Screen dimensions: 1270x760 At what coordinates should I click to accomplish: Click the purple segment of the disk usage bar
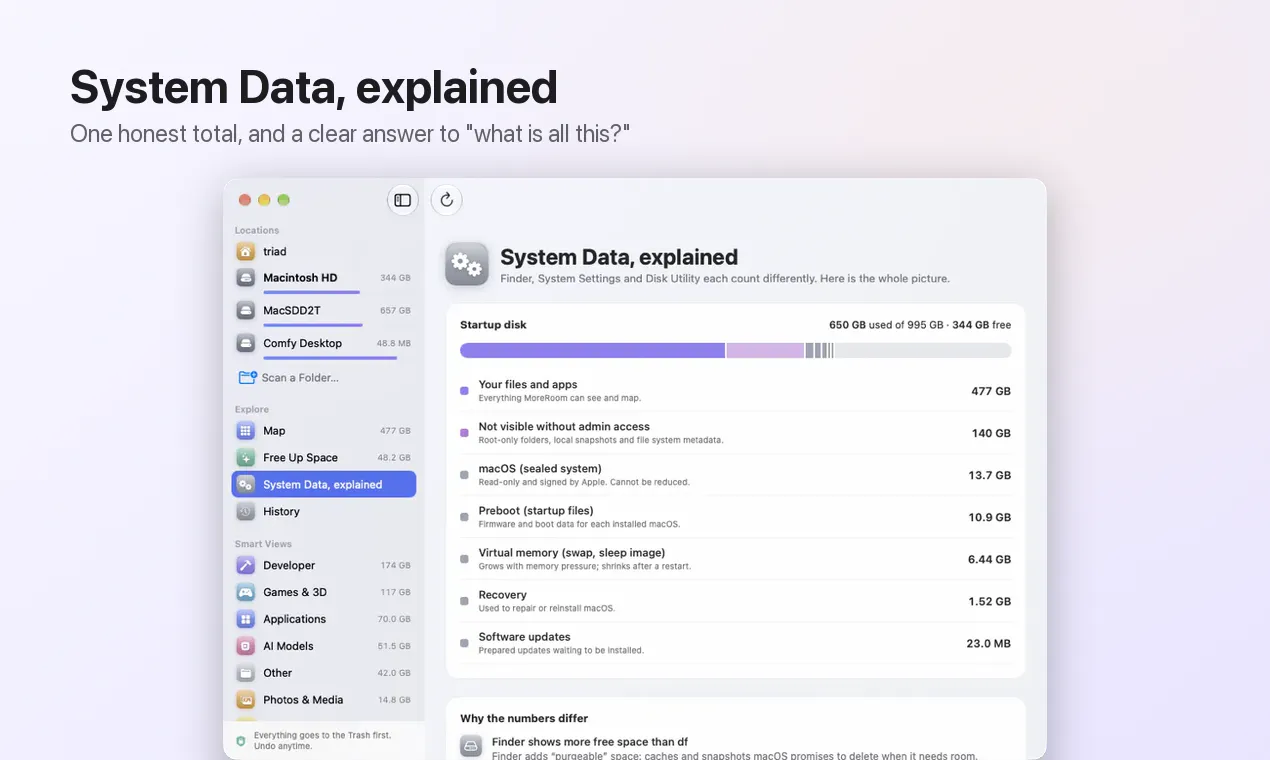pos(592,351)
